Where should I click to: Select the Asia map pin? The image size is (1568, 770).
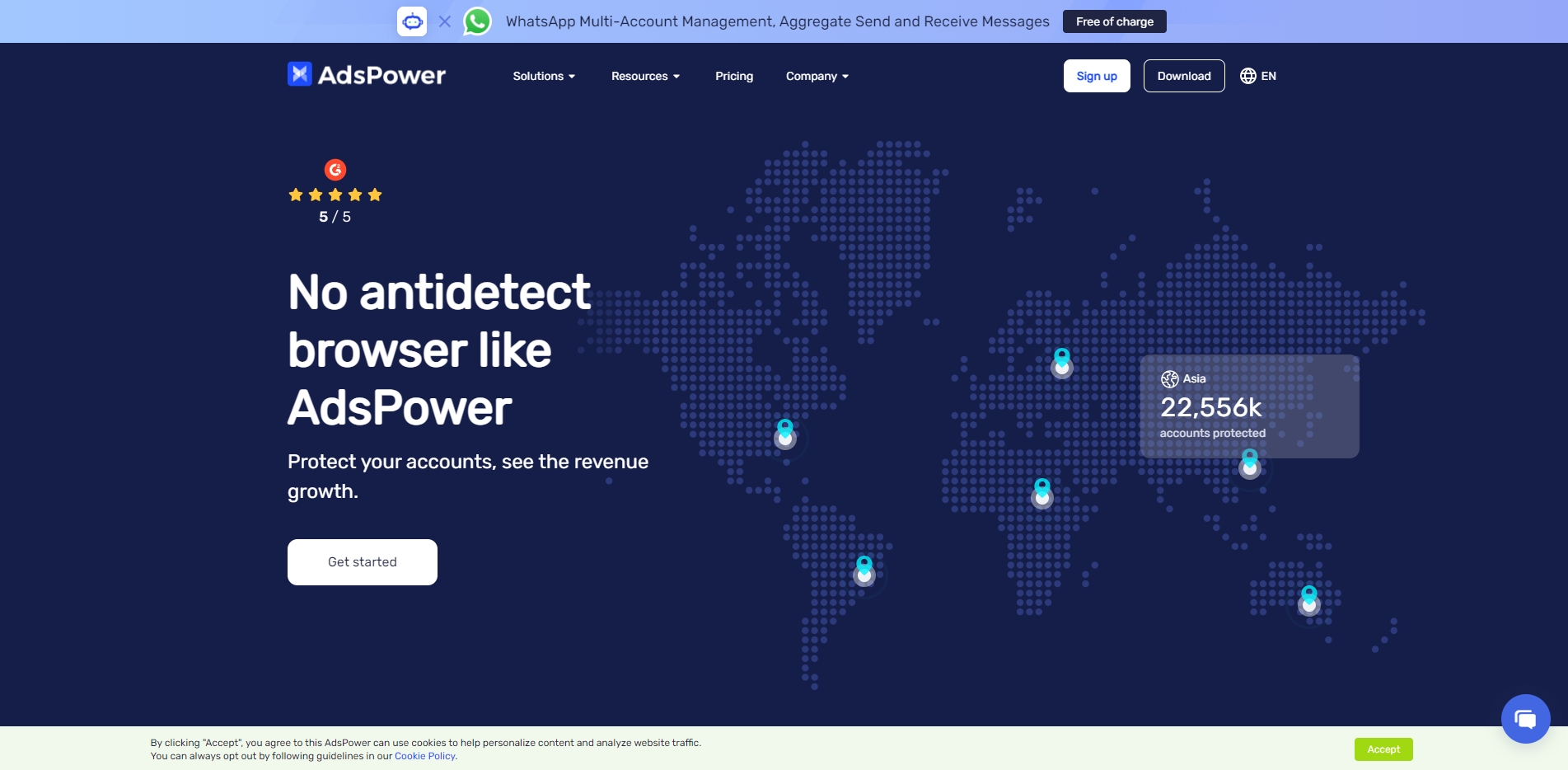tap(1250, 463)
